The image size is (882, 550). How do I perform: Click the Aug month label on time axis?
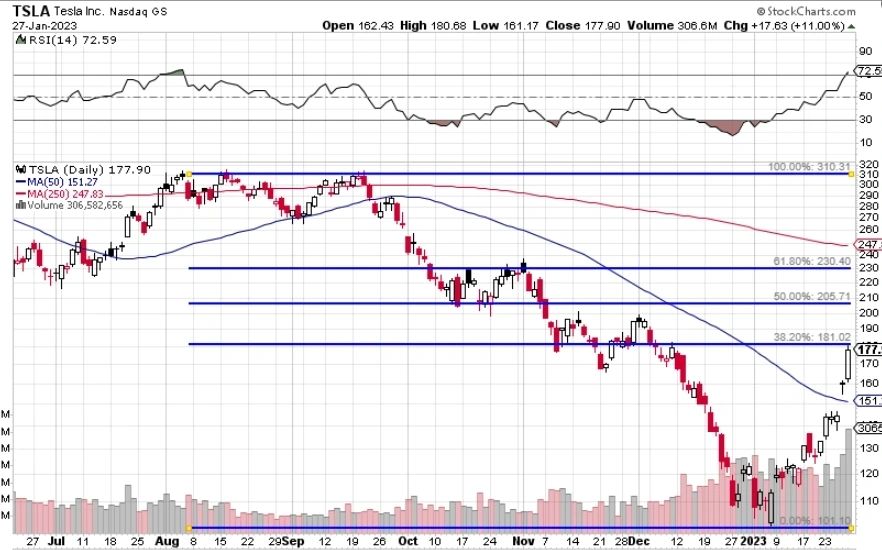[167, 542]
